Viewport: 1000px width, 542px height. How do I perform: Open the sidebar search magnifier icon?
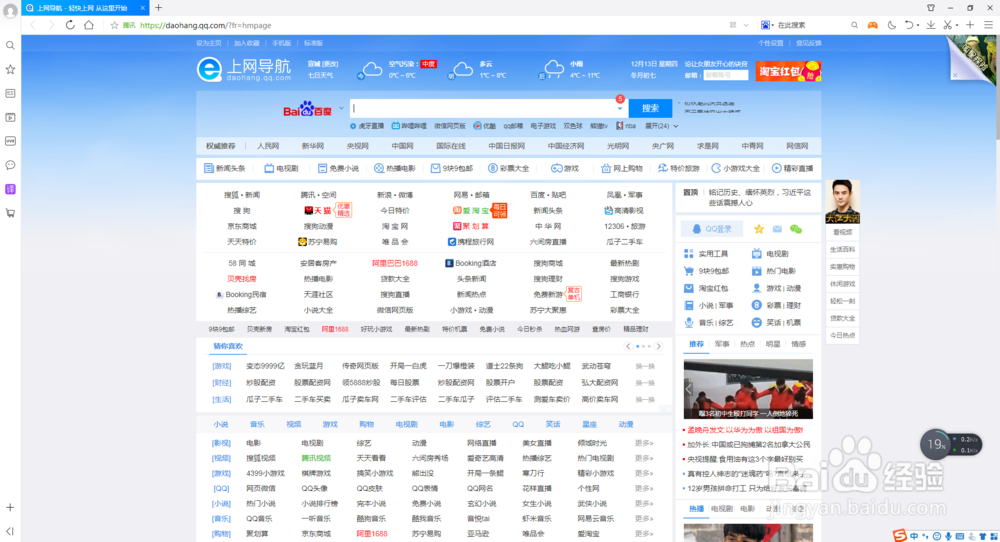[10, 45]
